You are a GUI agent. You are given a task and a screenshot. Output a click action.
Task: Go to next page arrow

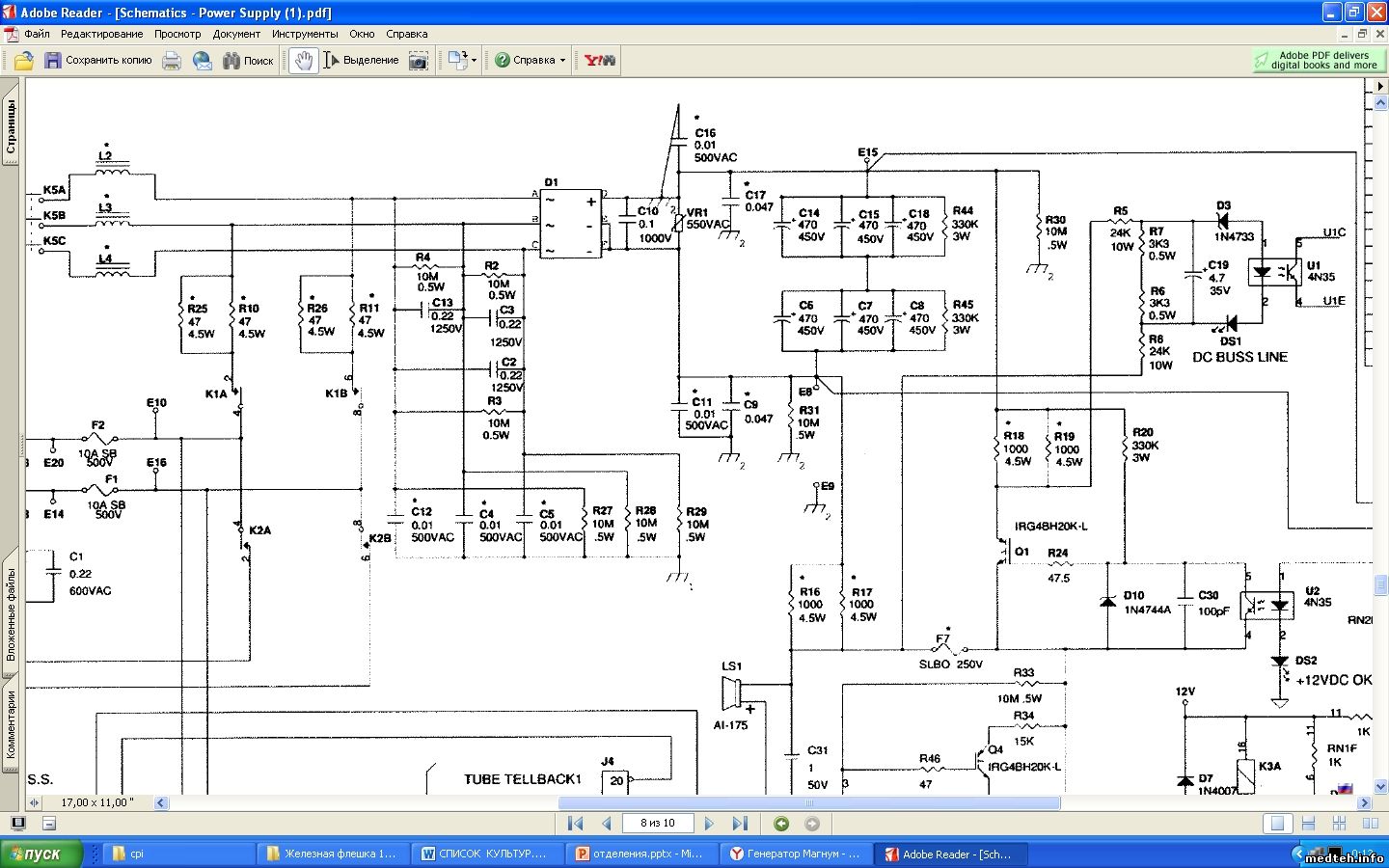[x=709, y=824]
